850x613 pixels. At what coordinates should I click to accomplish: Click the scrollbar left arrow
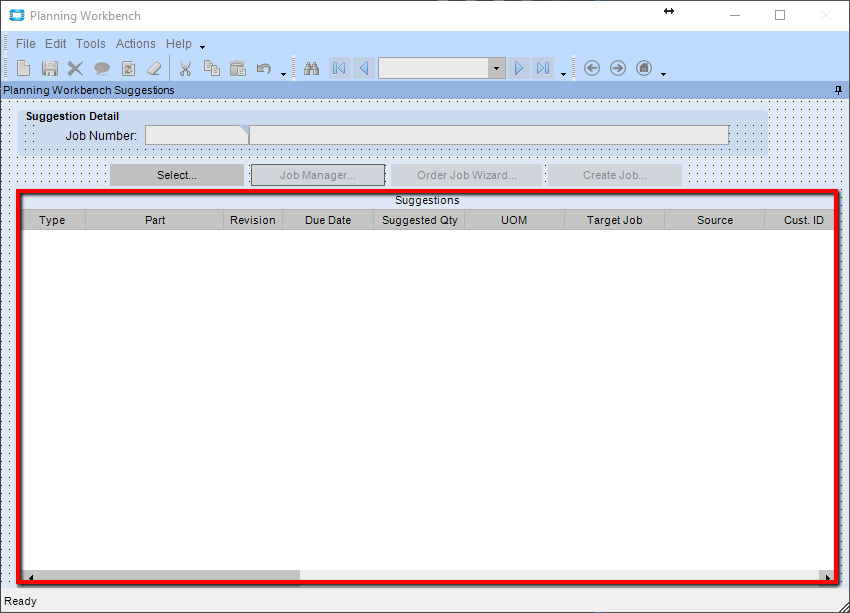pyautogui.click(x=30, y=577)
